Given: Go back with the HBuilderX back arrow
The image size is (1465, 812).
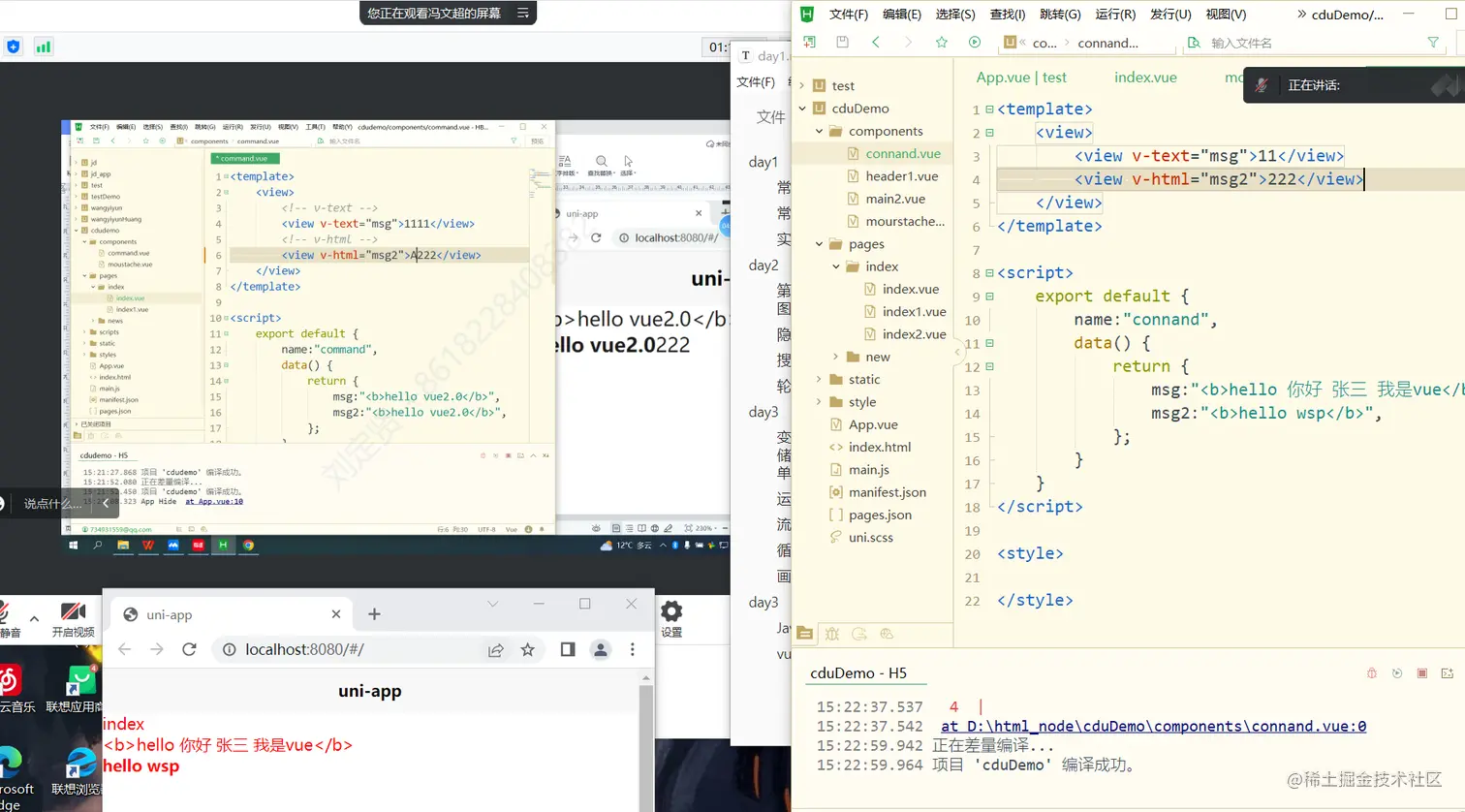Looking at the screenshot, I should pyautogui.click(x=875, y=43).
